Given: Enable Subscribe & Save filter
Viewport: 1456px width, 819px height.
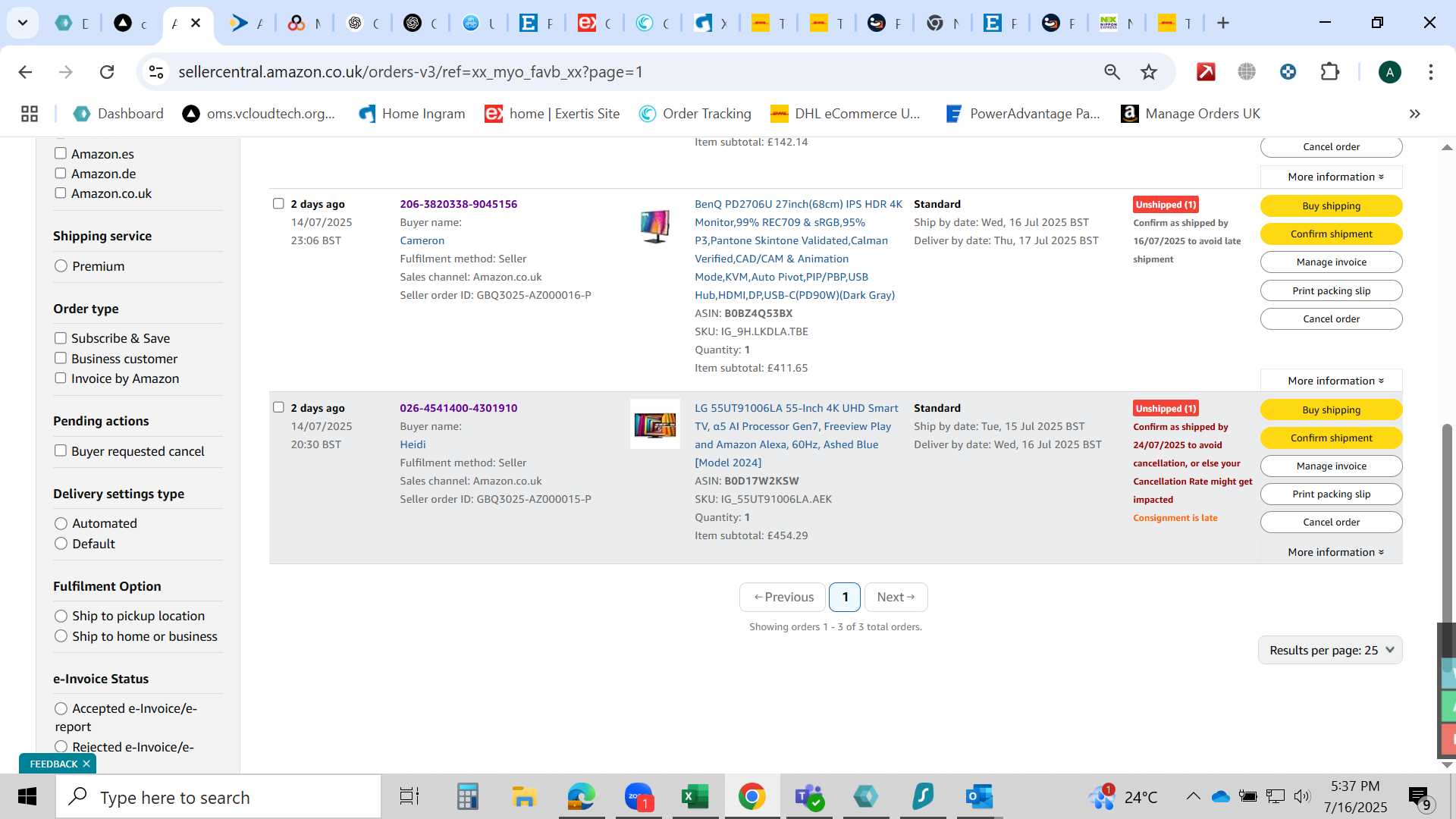Looking at the screenshot, I should pyautogui.click(x=60, y=338).
